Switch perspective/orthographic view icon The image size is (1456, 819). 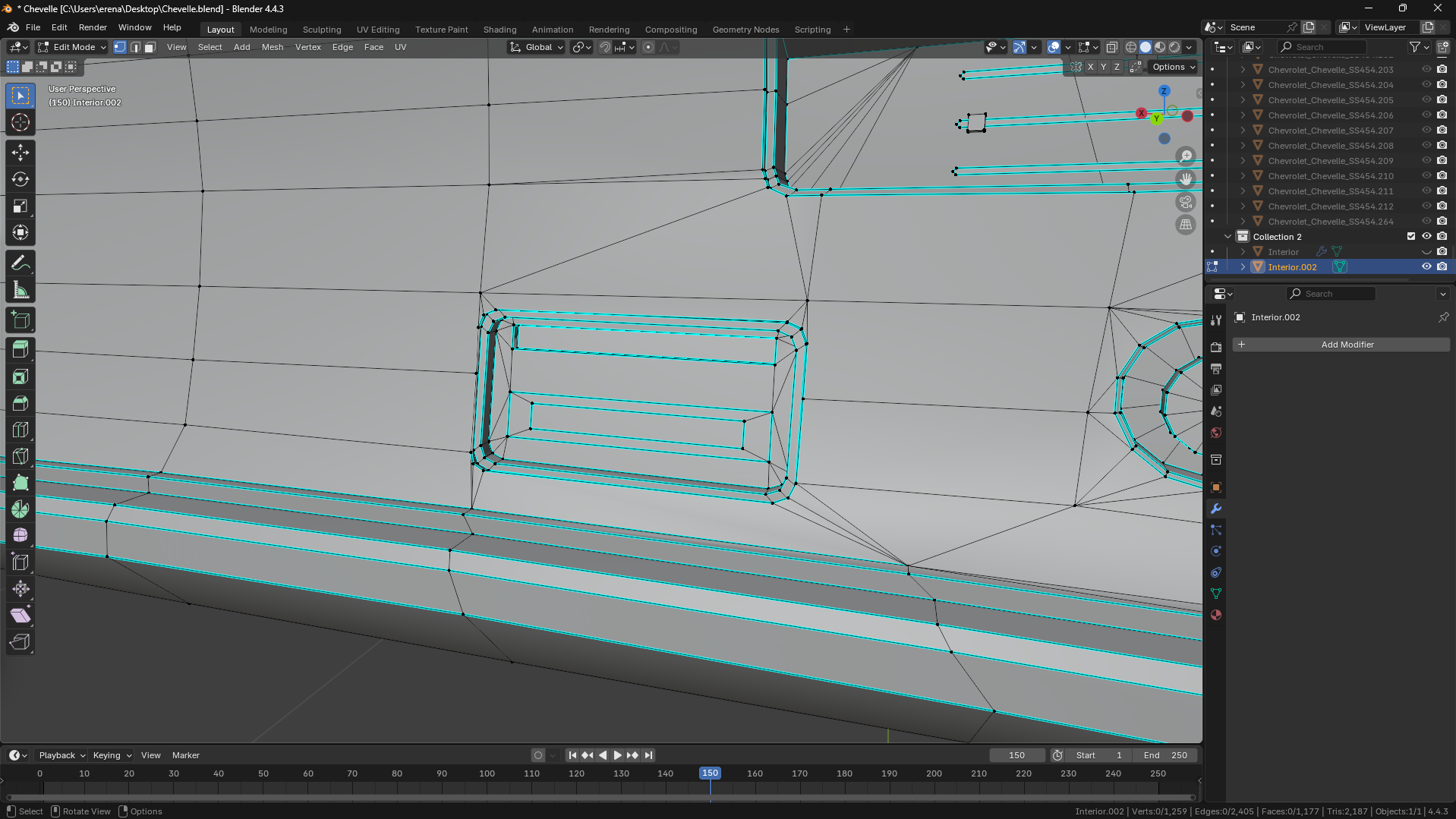[x=1186, y=225]
